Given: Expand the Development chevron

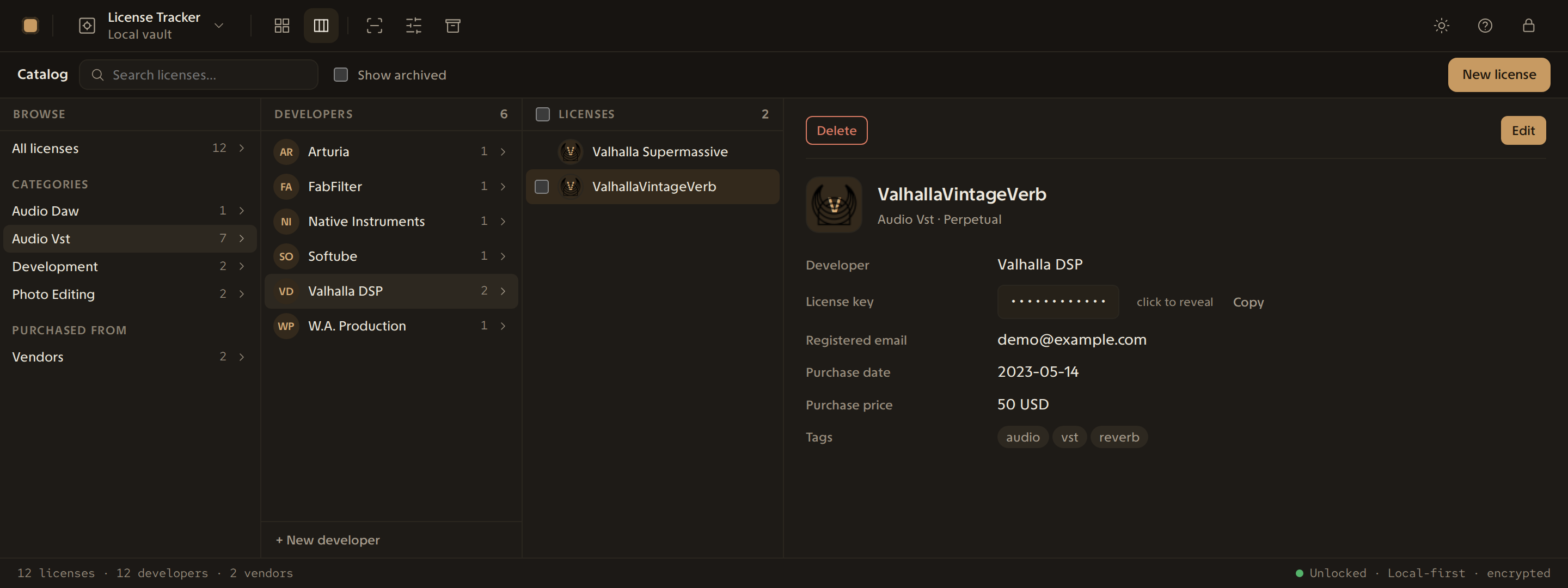Looking at the screenshot, I should [x=242, y=266].
